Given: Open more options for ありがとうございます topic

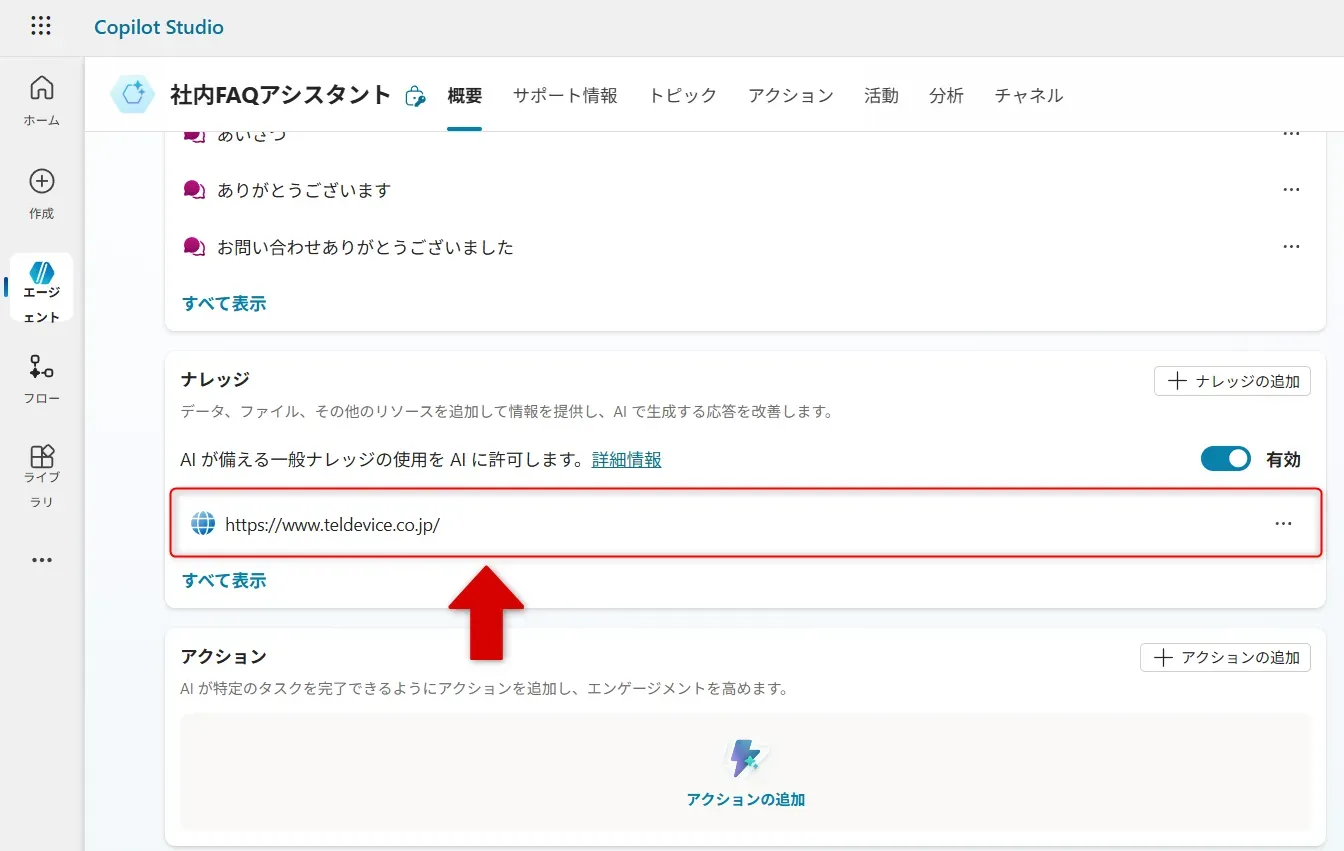Looking at the screenshot, I should (1291, 190).
